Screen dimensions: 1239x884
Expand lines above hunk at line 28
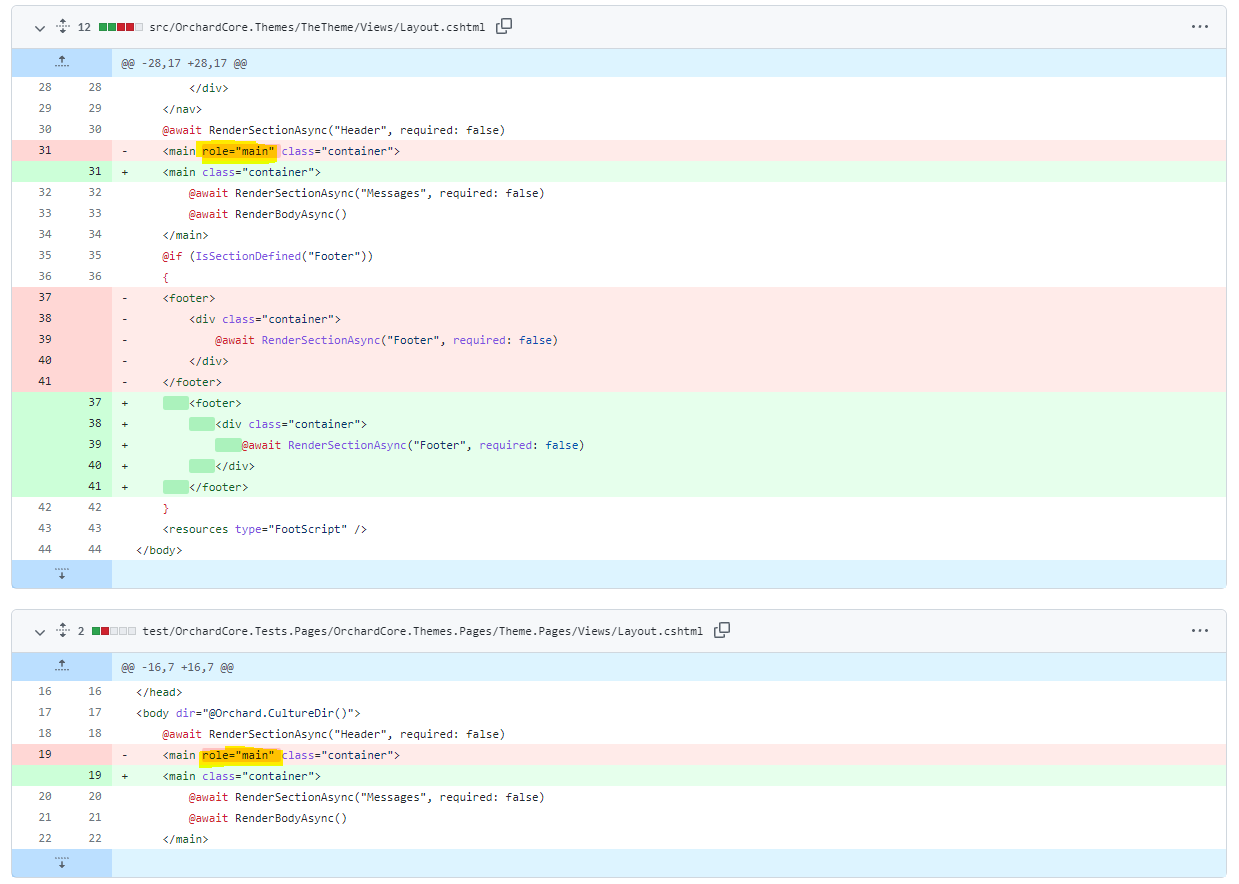pos(62,62)
